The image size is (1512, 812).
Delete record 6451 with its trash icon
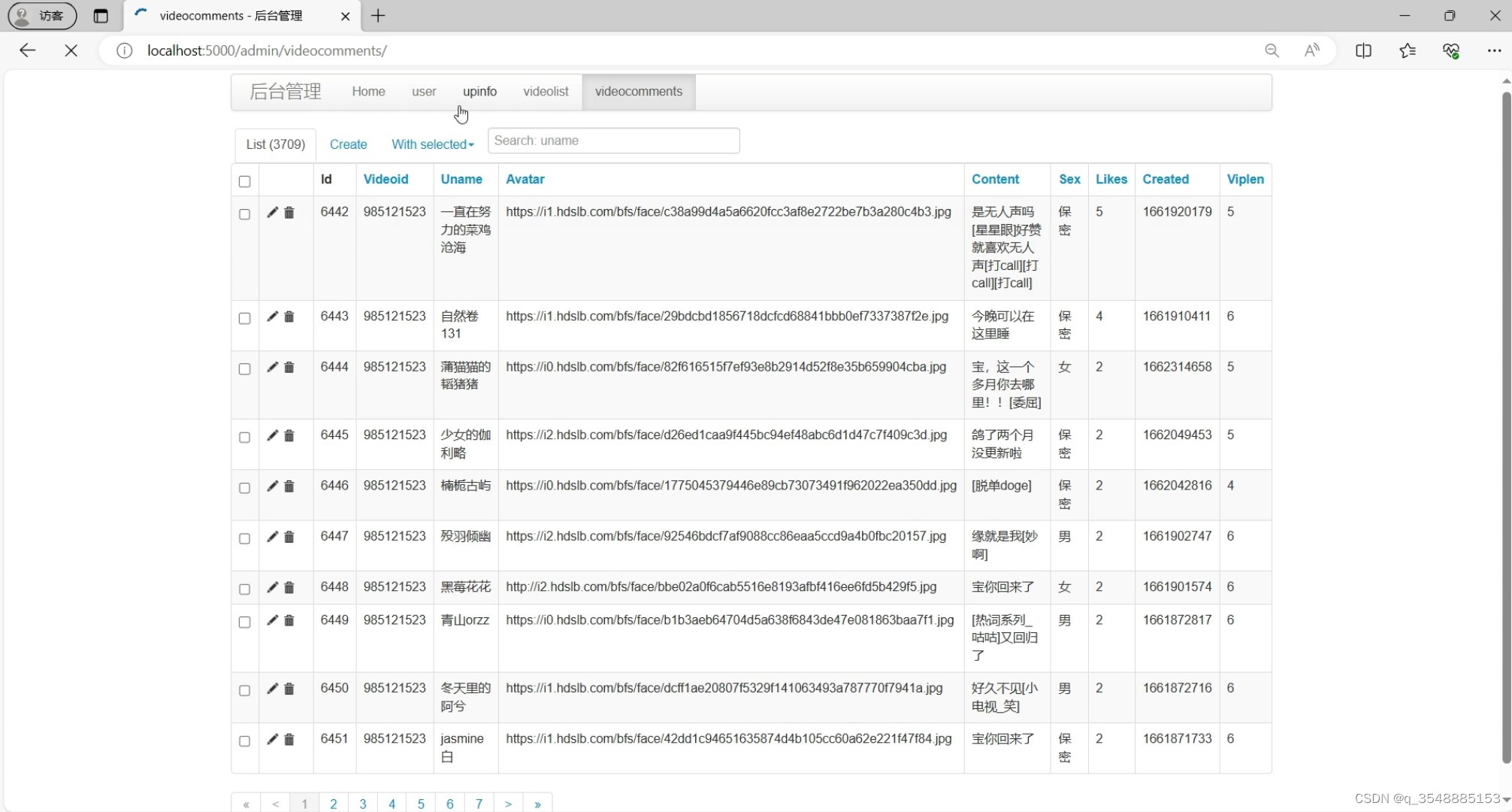pyautogui.click(x=289, y=741)
